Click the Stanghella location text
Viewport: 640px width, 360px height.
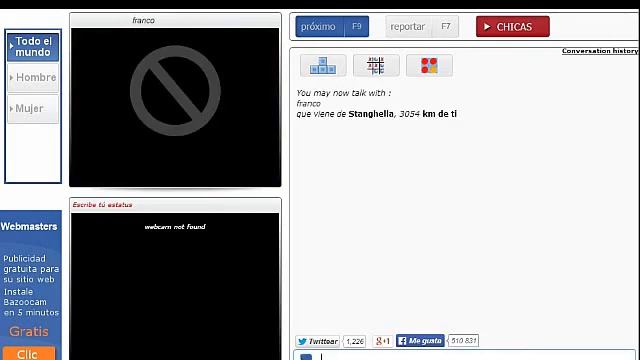click(x=371, y=114)
